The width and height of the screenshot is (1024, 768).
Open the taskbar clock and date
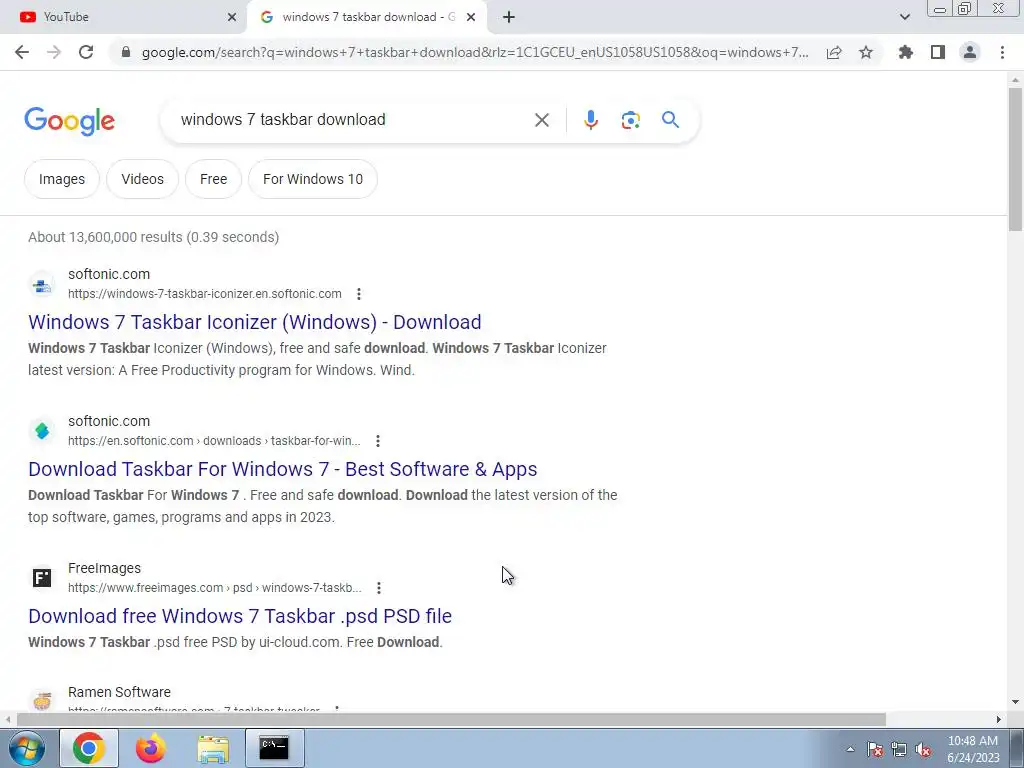pos(973,749)
